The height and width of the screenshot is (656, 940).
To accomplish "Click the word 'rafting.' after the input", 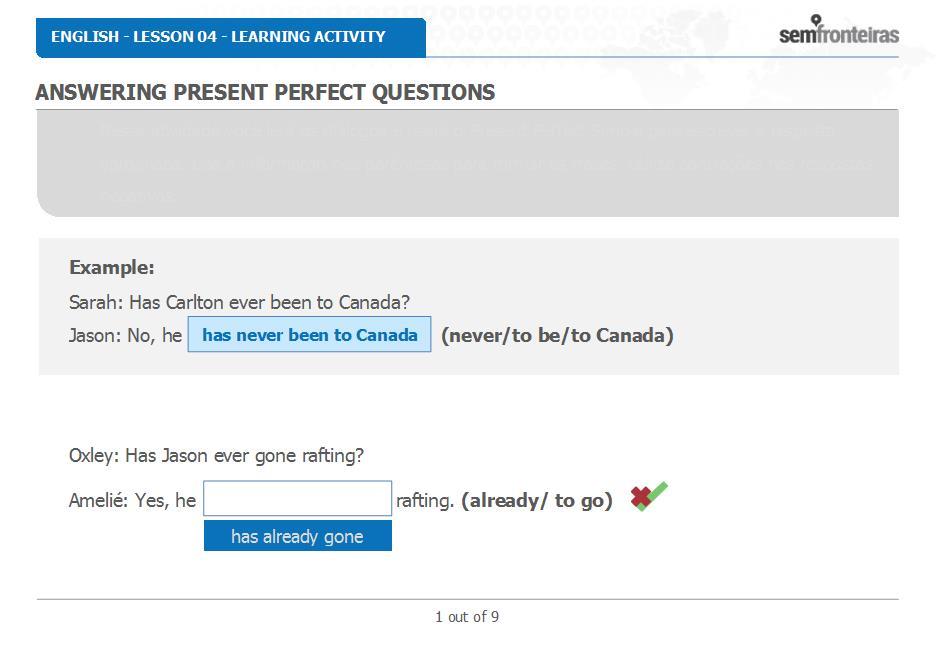I will (x=425, y=501).
